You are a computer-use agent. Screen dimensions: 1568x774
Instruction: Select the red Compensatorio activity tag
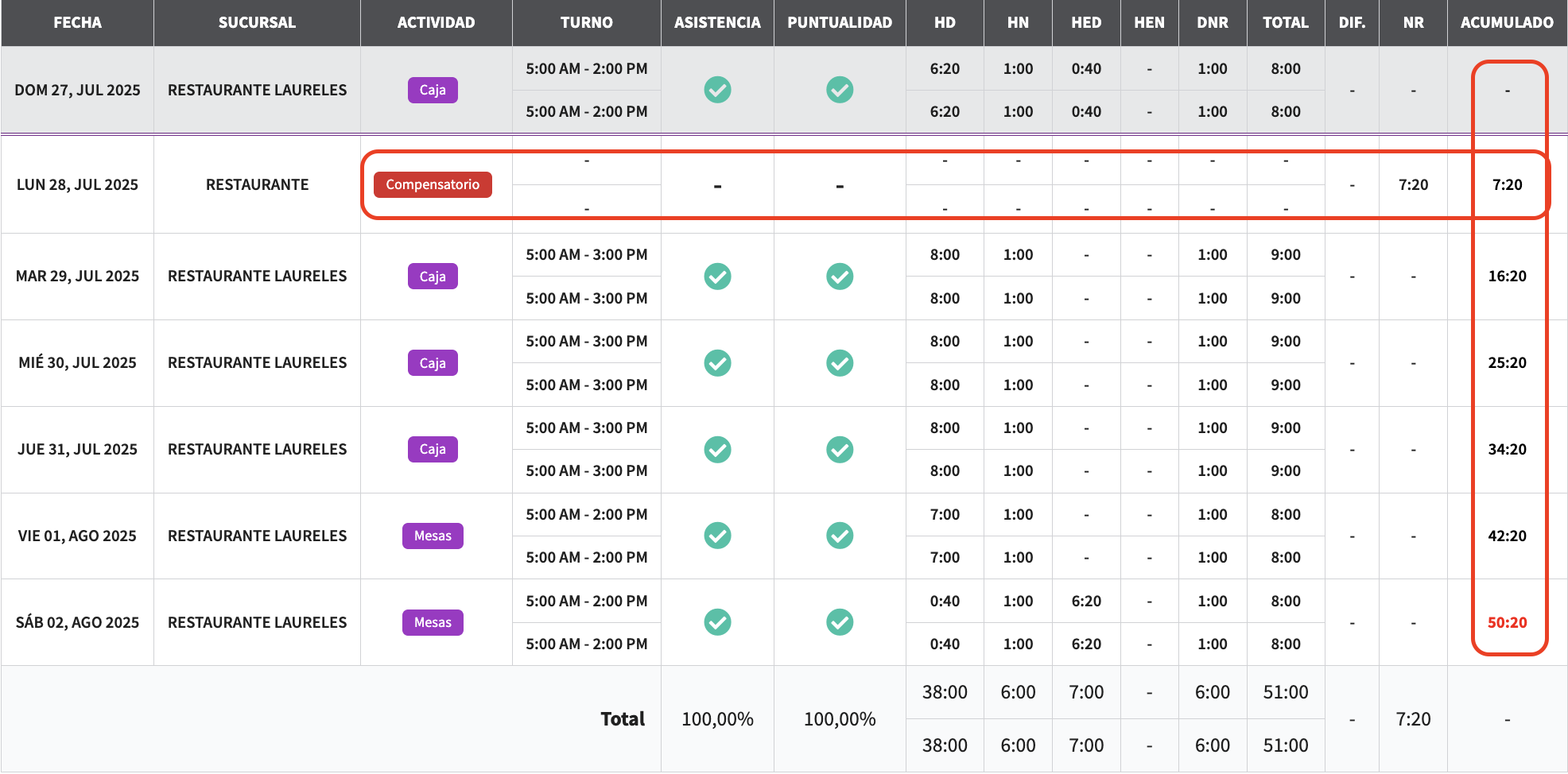pyautogui.click(x=433, y=184)
